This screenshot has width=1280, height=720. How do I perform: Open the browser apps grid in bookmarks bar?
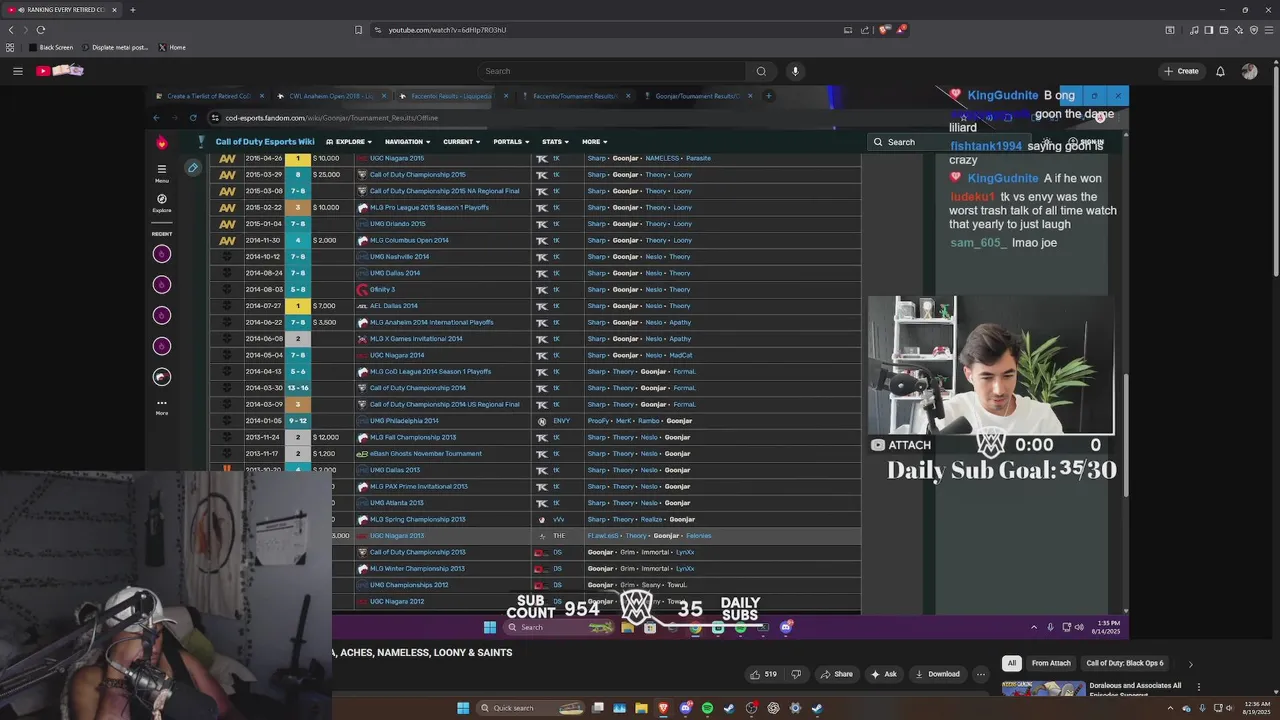pyautogui.click(x=10, y=47)
